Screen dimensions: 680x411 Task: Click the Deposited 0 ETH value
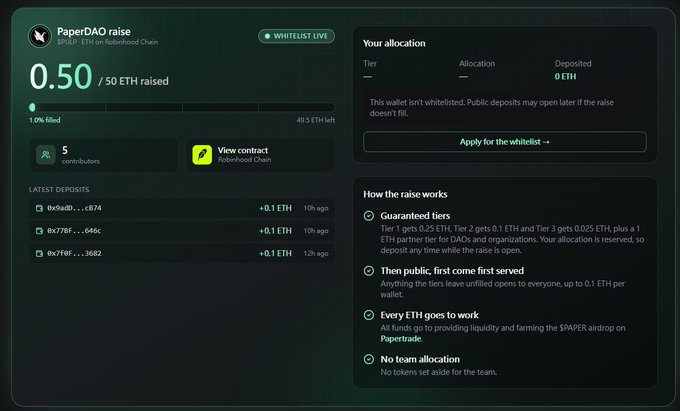click(566, 77)
